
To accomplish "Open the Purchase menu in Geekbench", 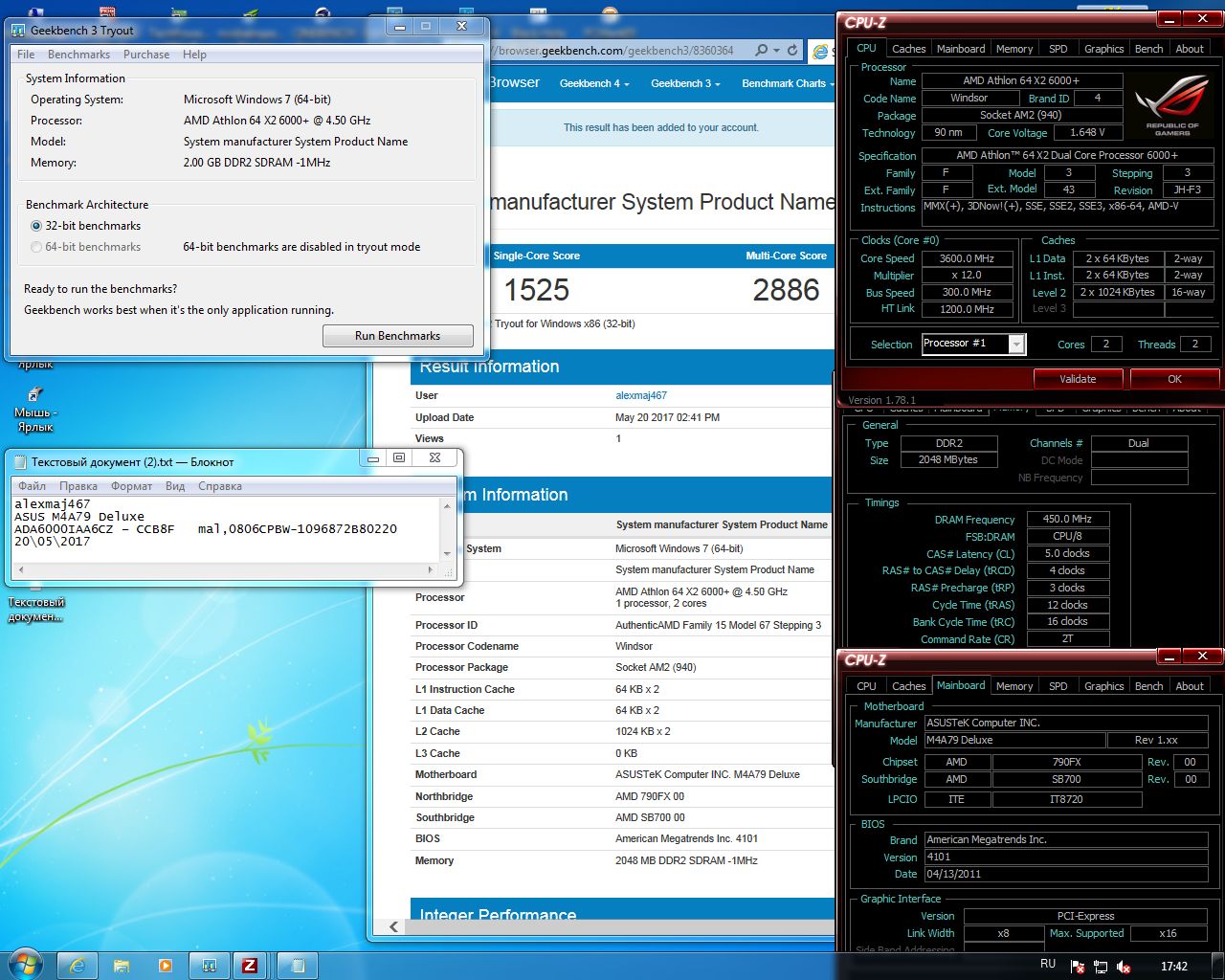I will [146, 55].
